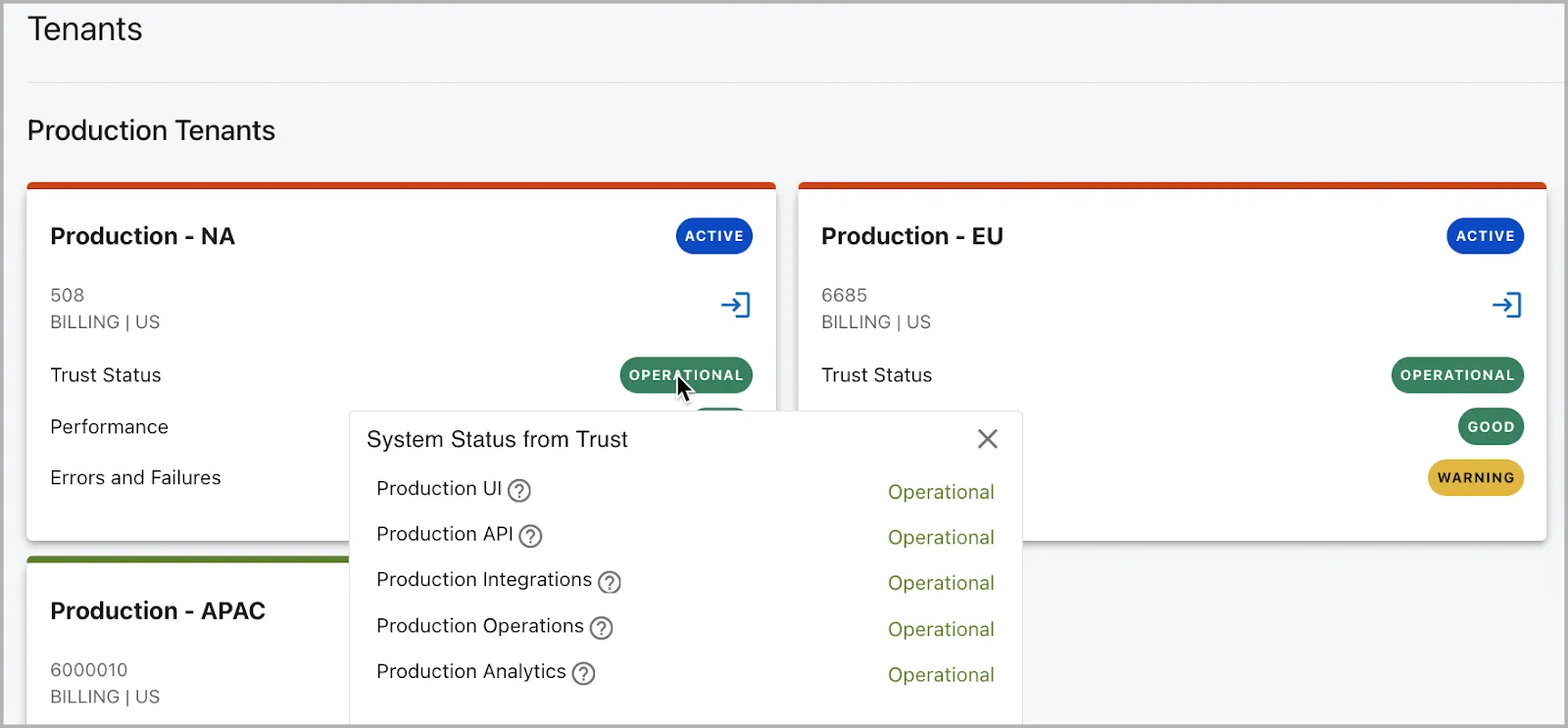This screenshot has height=728, width=1568.
Task: Click the Production Analytics row label
Action: tap(471, 671)
